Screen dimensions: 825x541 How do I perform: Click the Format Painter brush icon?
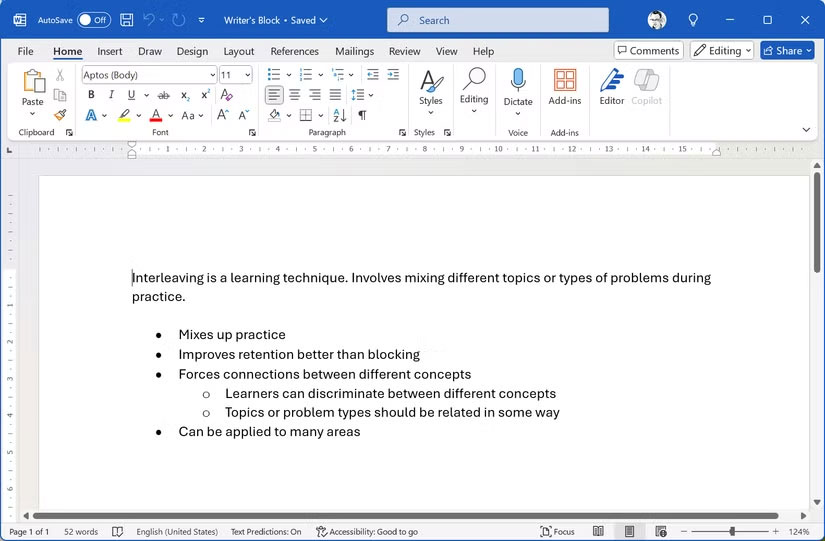pos(60,115)
